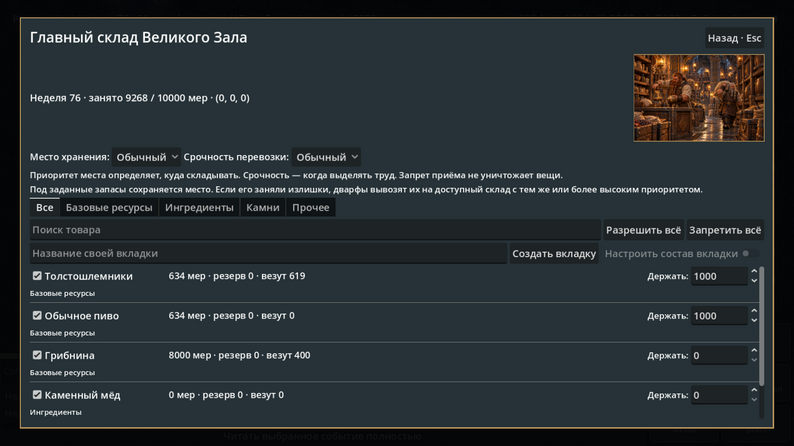Toggle the Настроить состав вкладки switch
794x446 pixels.
coord(750,254)
